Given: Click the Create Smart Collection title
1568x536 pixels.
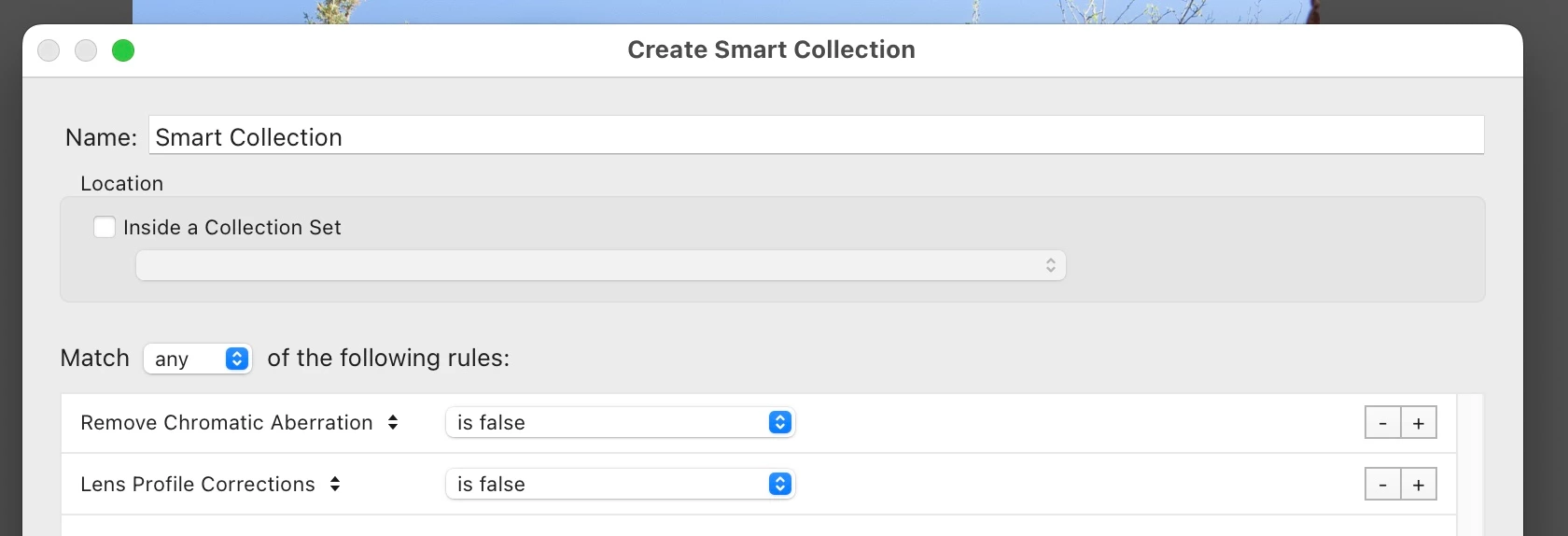Looking at the screenshot, I should click(771, 49).
